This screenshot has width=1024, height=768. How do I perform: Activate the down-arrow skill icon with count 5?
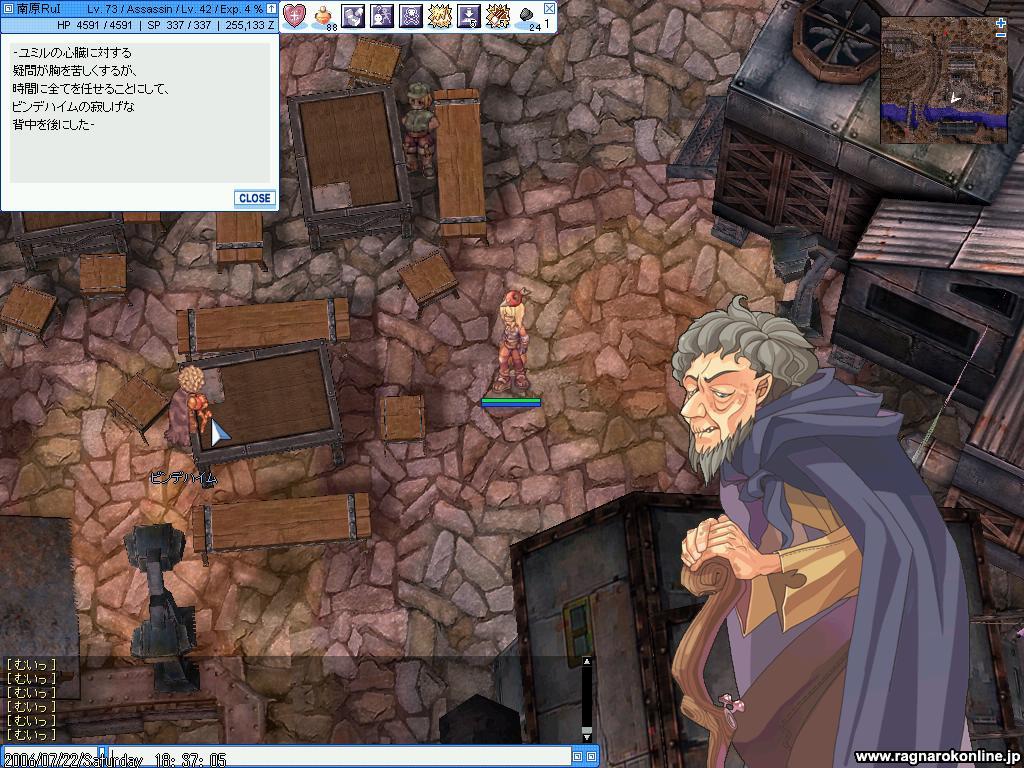point(468,16)
